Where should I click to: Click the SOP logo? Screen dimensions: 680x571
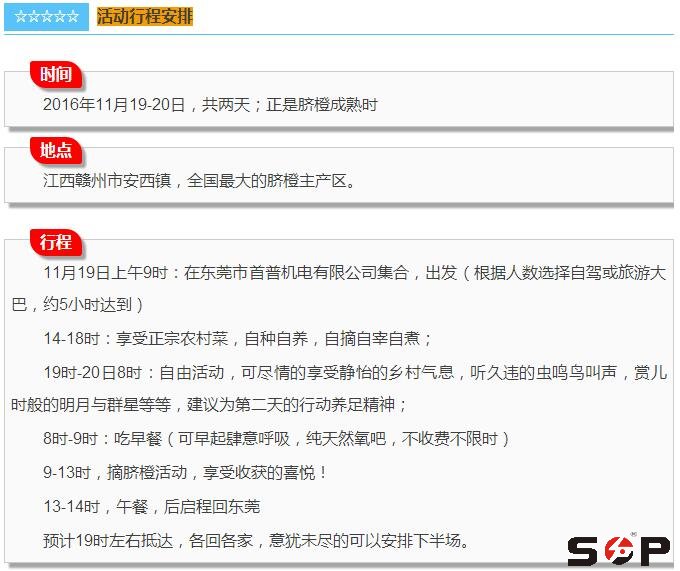[x=619, y=549]
